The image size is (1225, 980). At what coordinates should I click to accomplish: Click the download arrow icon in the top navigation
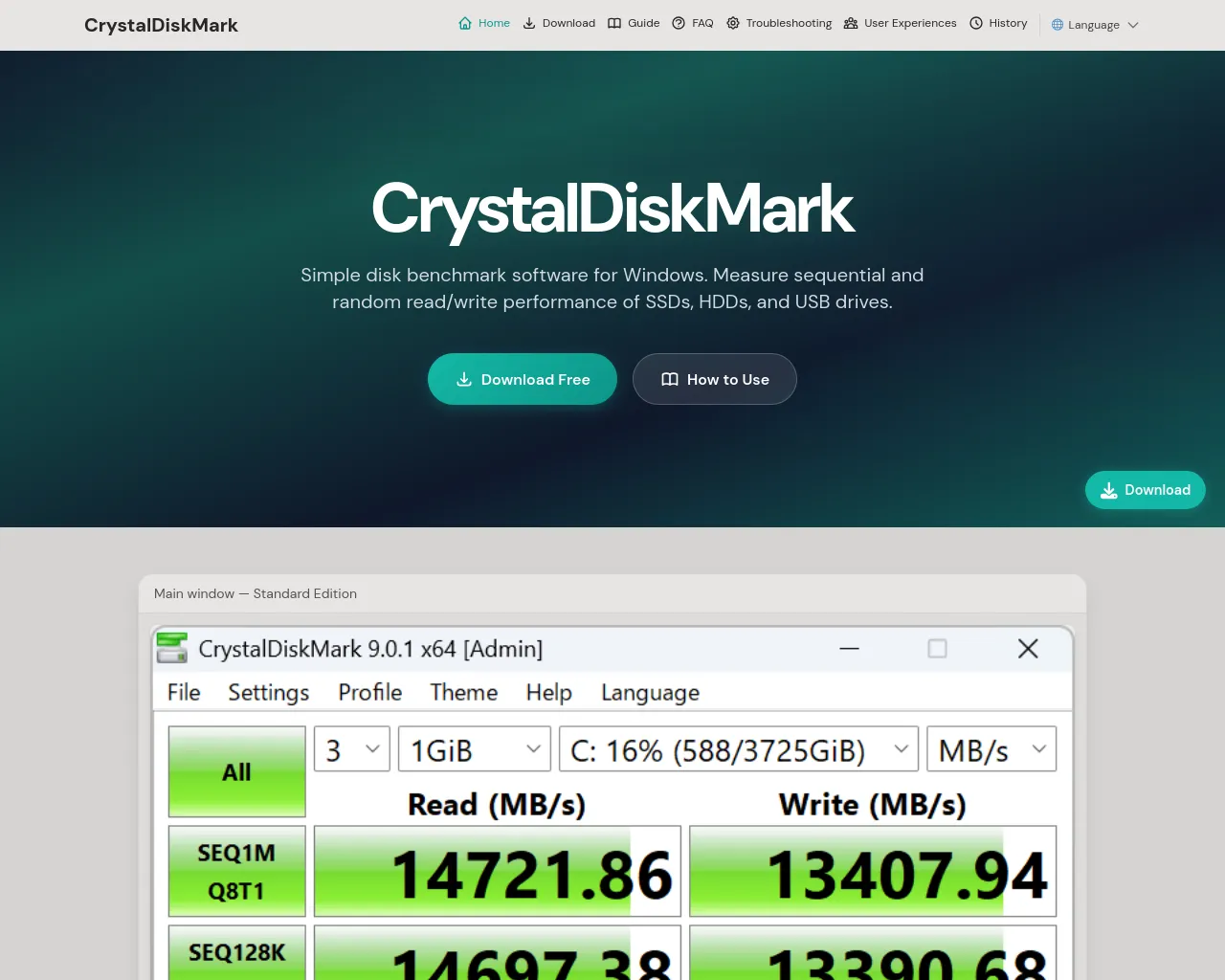(529, 24)
